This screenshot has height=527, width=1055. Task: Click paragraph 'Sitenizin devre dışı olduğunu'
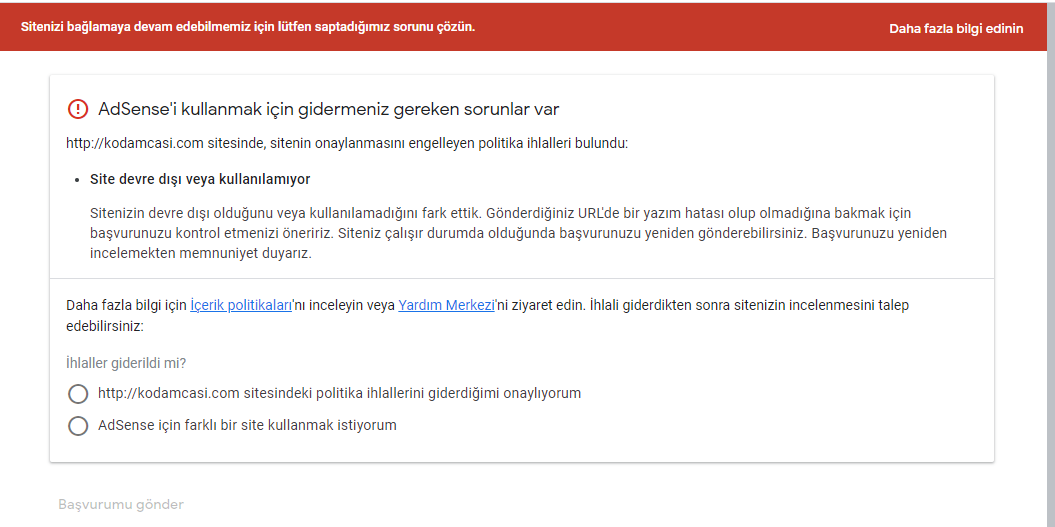[518, 234]
